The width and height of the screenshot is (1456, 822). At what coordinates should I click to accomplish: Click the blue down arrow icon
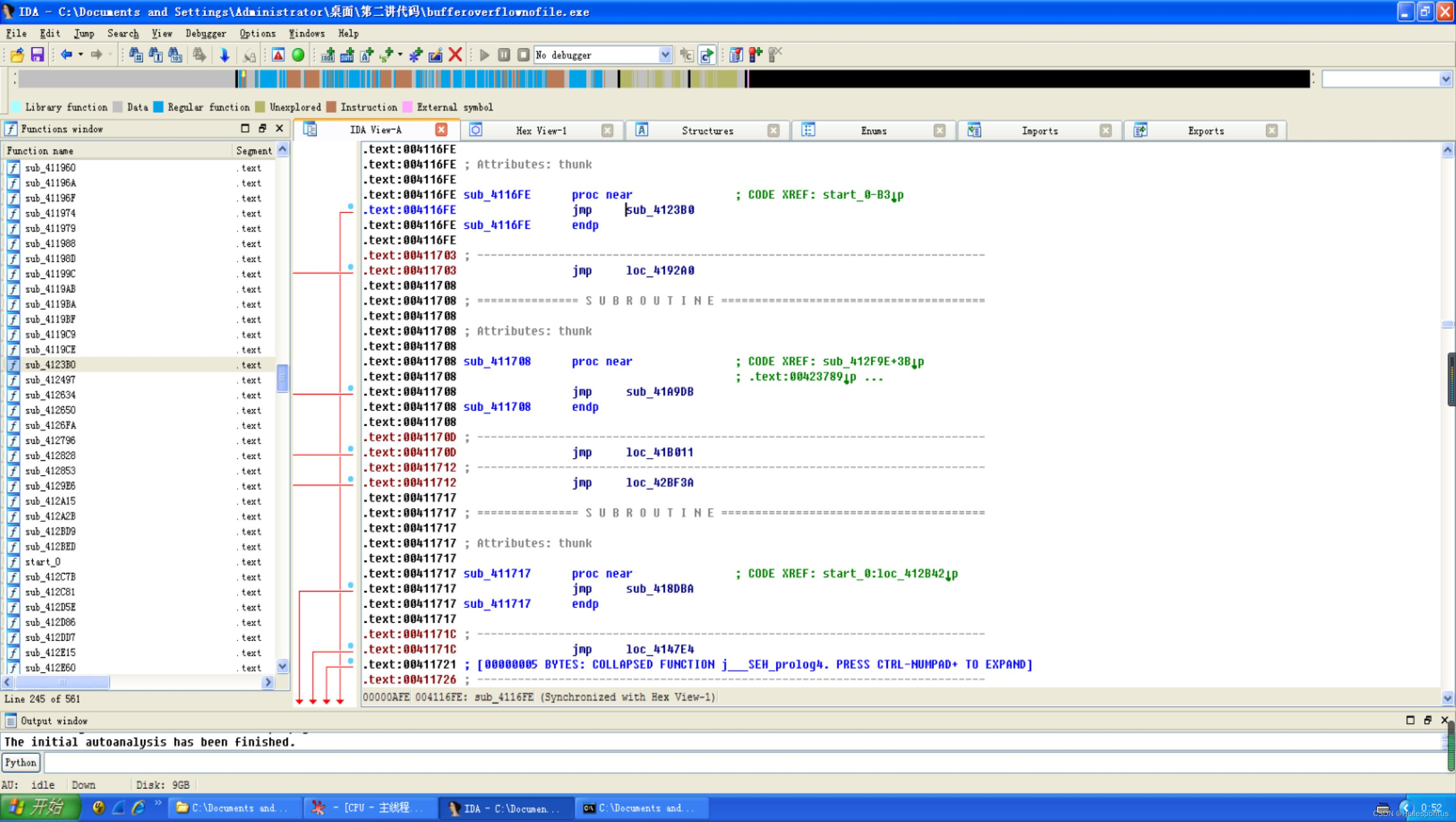pos(224,55)
